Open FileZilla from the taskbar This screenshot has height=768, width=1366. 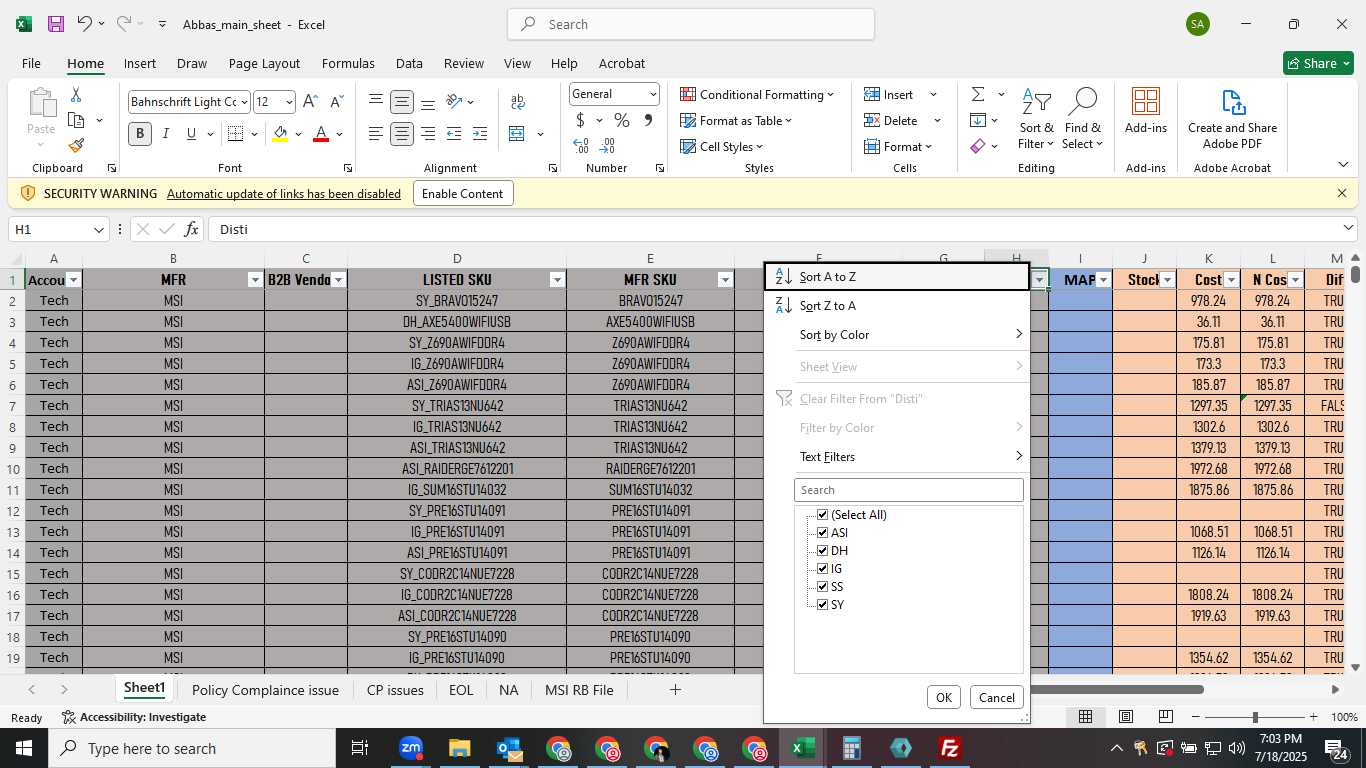pyautogui.click(x=949, y=748)
